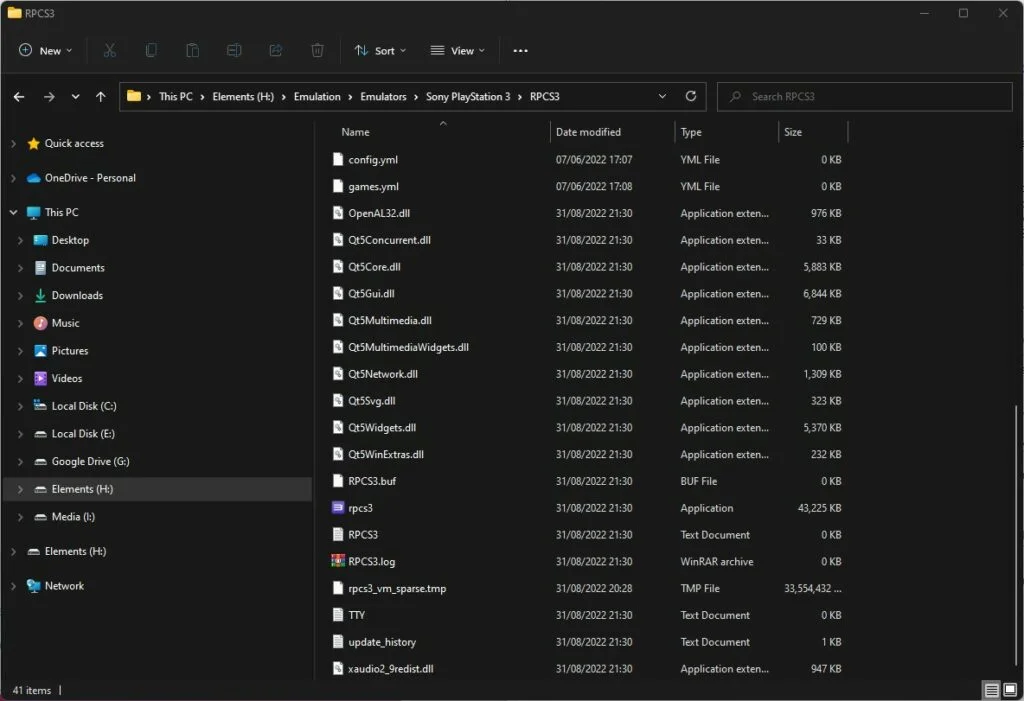Click the Local Disk (C:) drive icon
This screenshot has width=1024, height=701.
tap(40, 406)
